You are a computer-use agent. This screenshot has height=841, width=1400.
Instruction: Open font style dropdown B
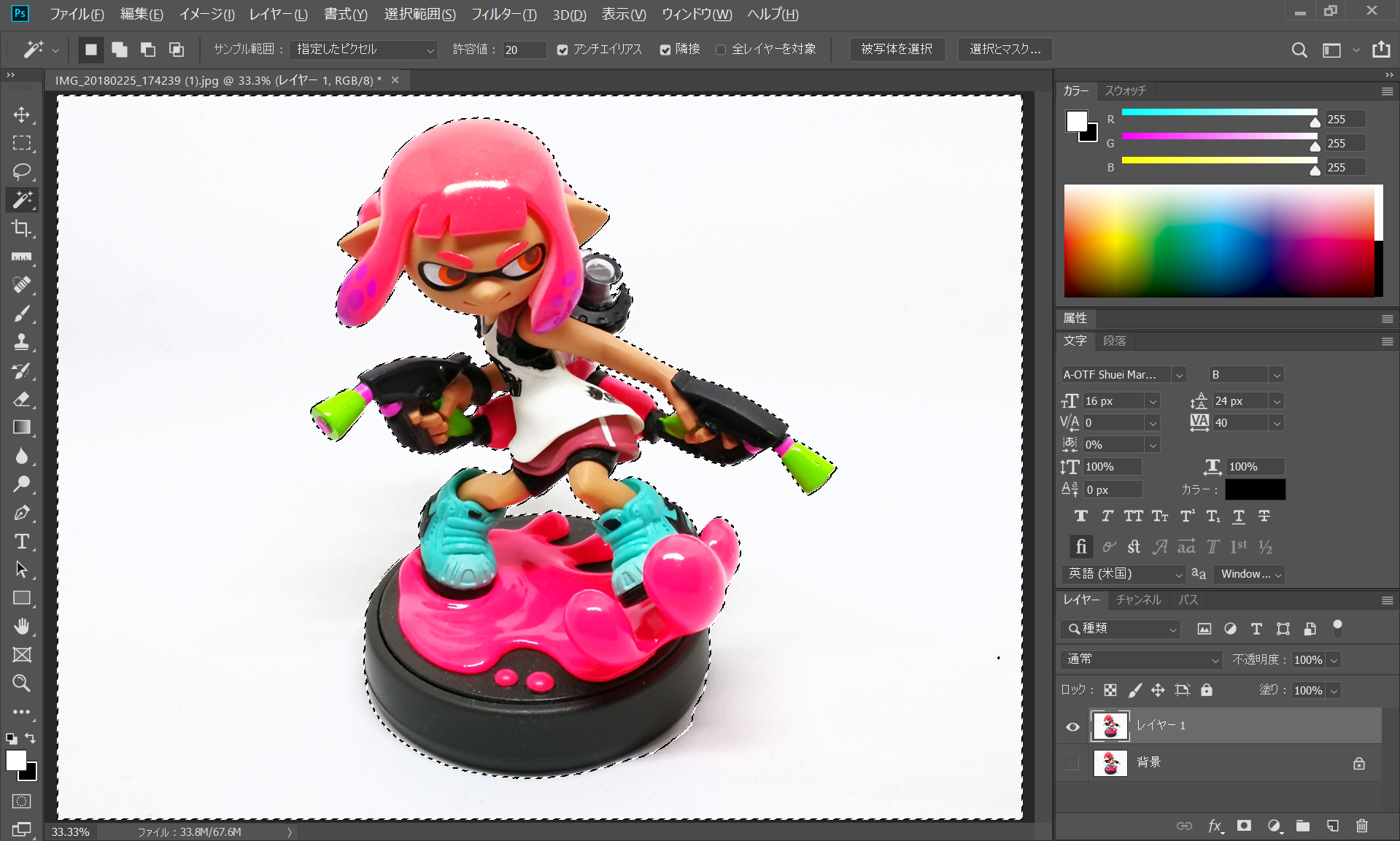tap(1246, 375)
